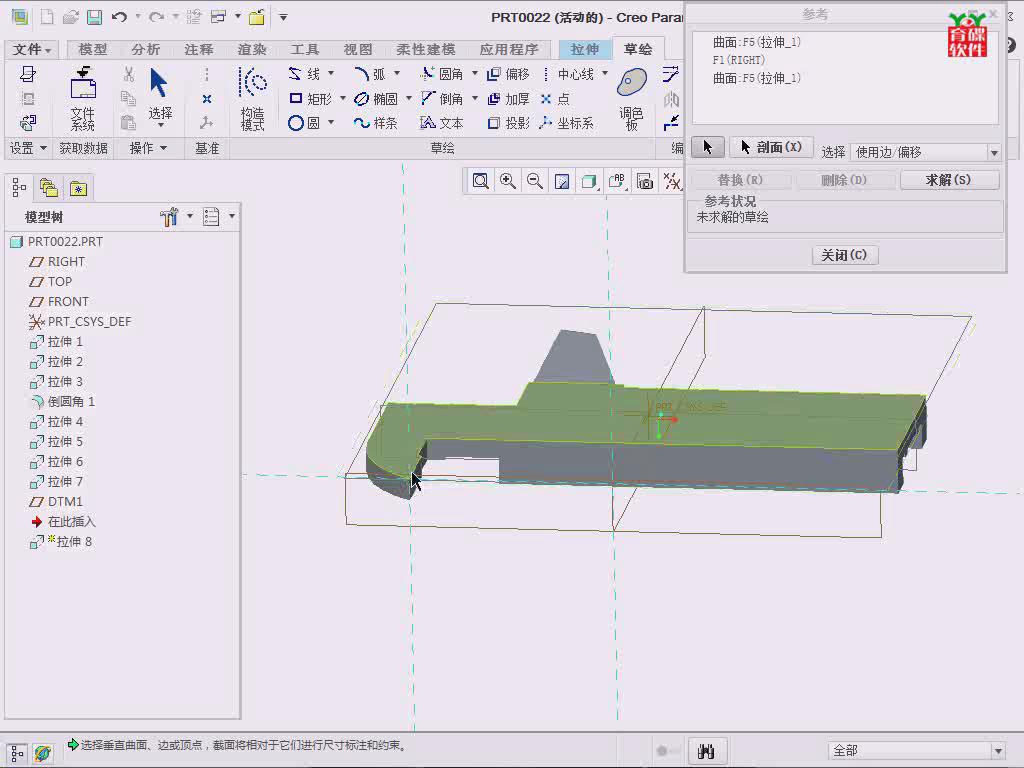The image size is (1024, 768).
Task: Toggle annotation display icon in graphics toolbar
Action: [x=617, y=181]
